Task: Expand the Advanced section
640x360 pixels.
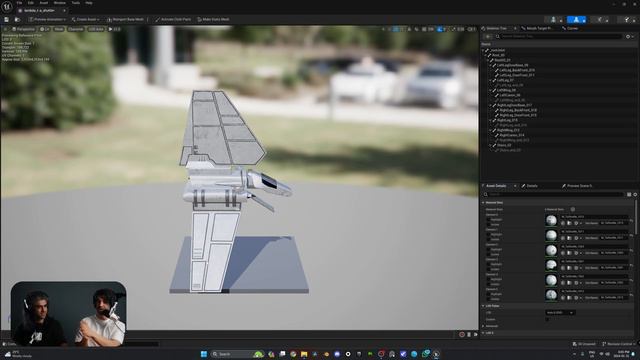Action: [x=484, y=326]
